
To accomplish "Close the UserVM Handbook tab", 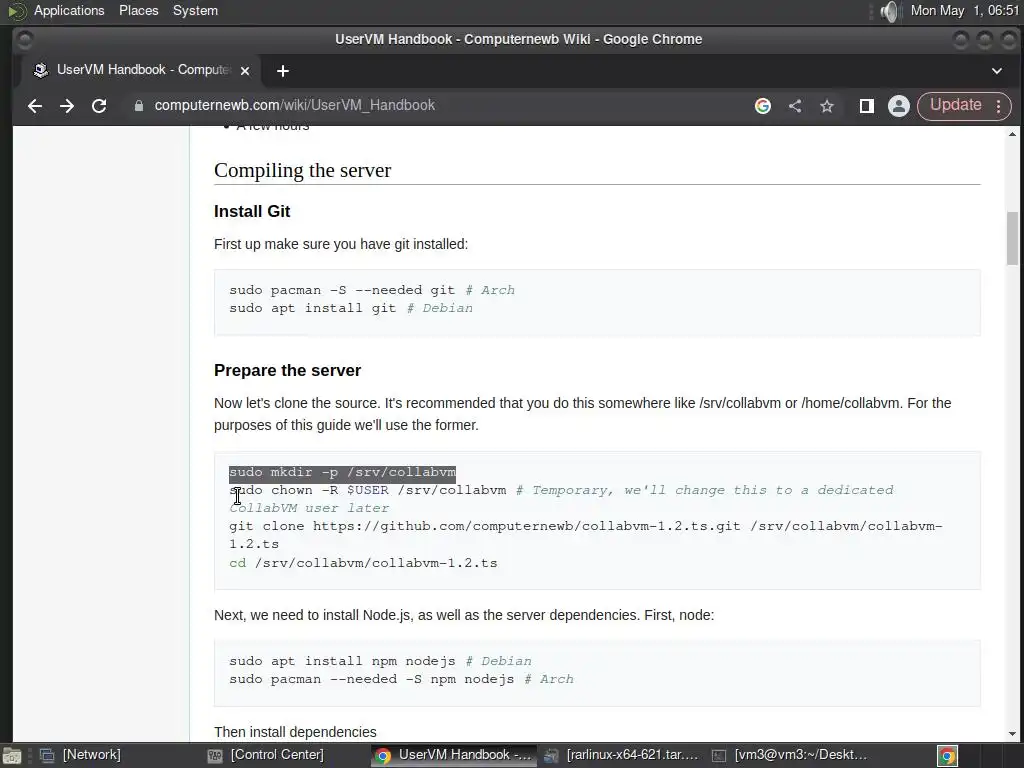I will [x=245, y=71].
